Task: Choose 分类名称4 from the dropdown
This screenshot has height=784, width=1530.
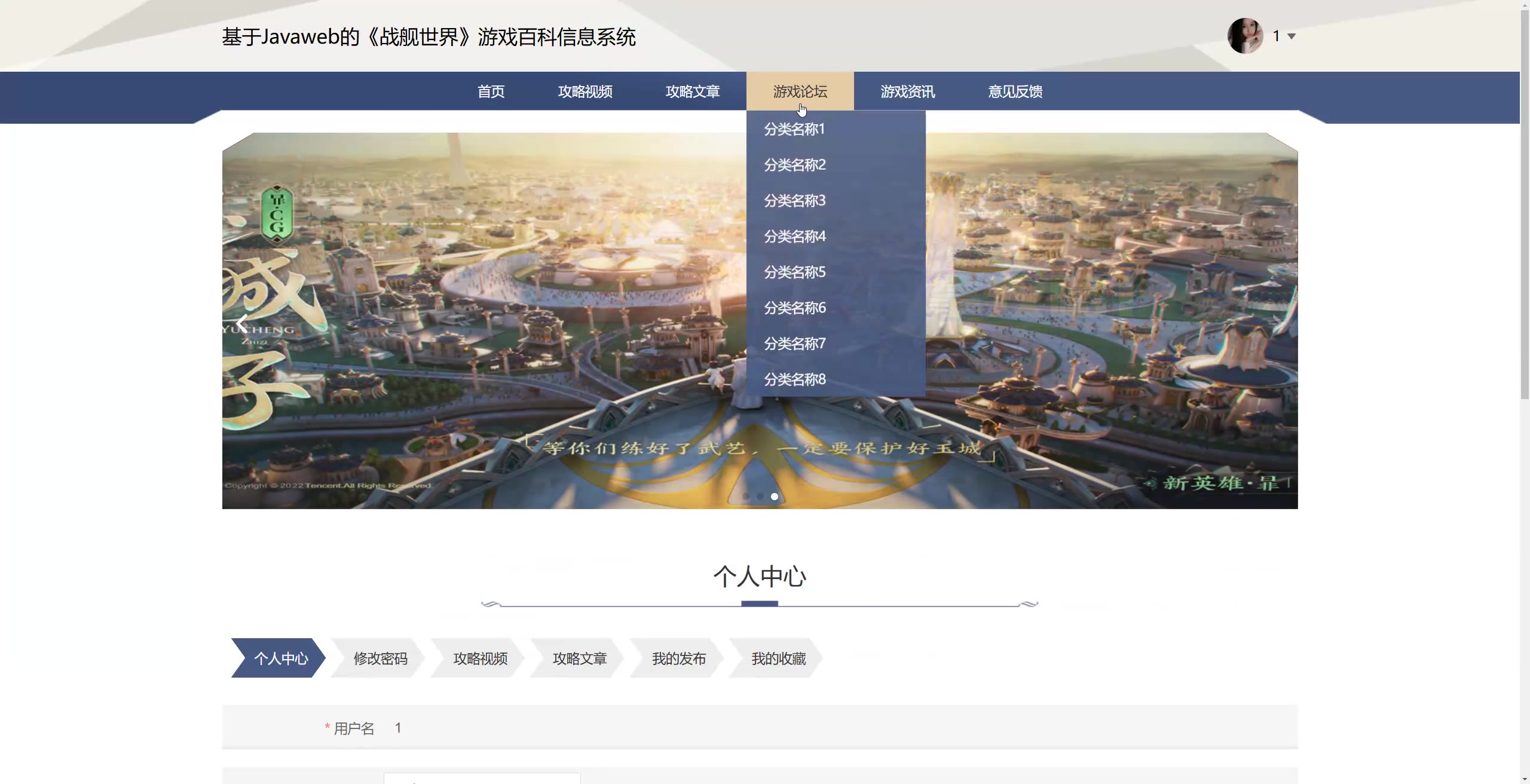Action: point(795,237)
